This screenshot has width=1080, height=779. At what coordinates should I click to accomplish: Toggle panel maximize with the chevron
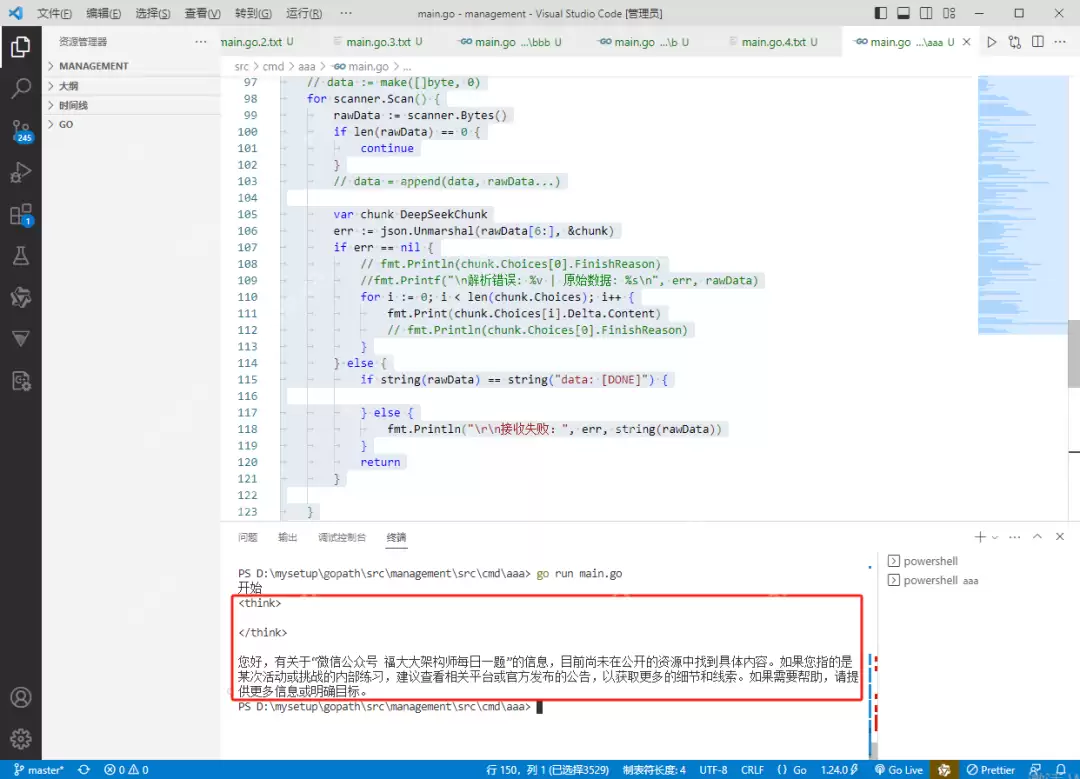pyautogui.click(x=1038, y=536)
